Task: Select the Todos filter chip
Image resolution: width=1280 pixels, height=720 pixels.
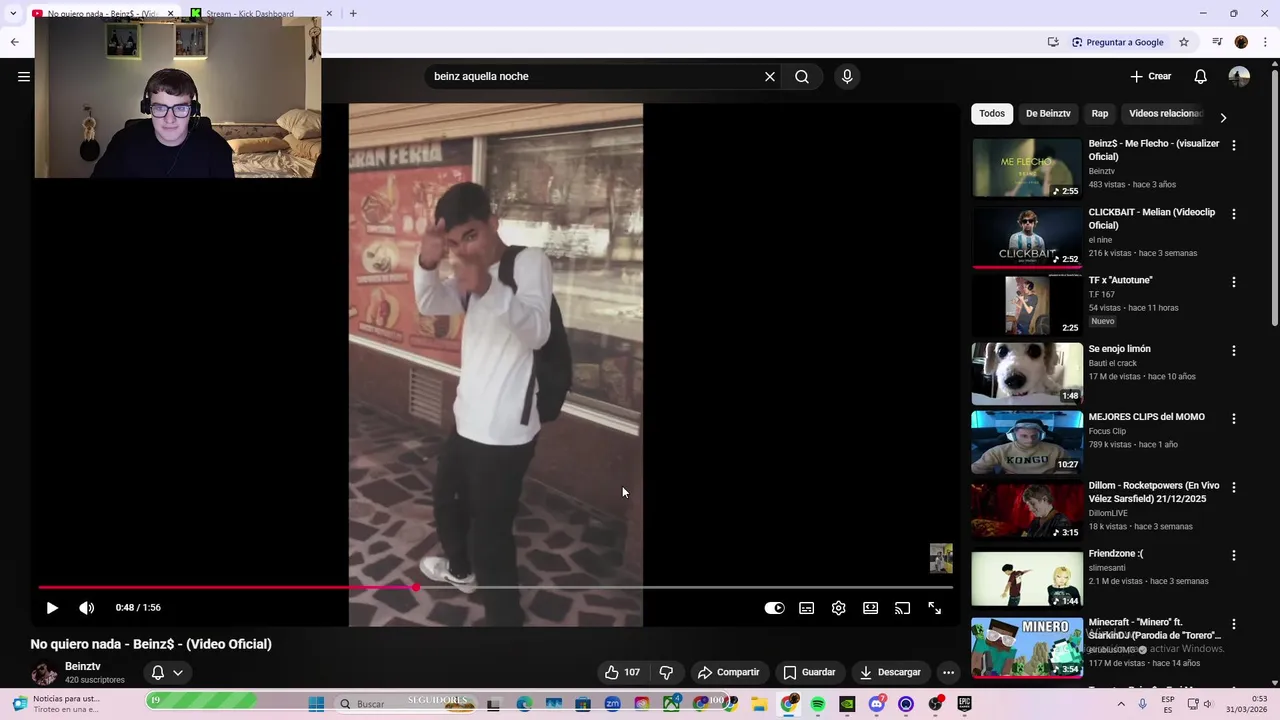Action: pyautogui.click(x=992, y=113)
